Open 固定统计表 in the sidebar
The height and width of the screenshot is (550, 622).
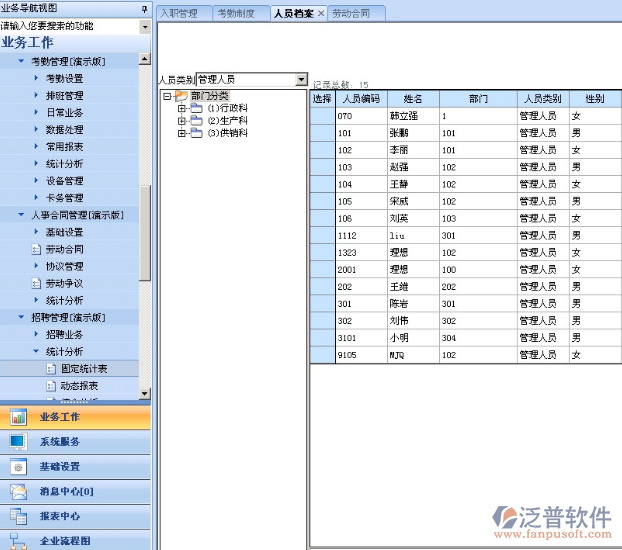point(84,369)
